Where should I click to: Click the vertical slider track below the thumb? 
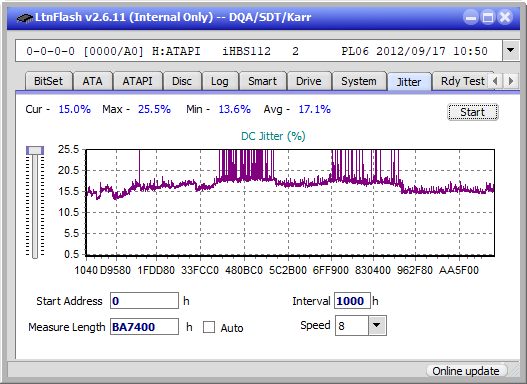click(x=35, y=207)
